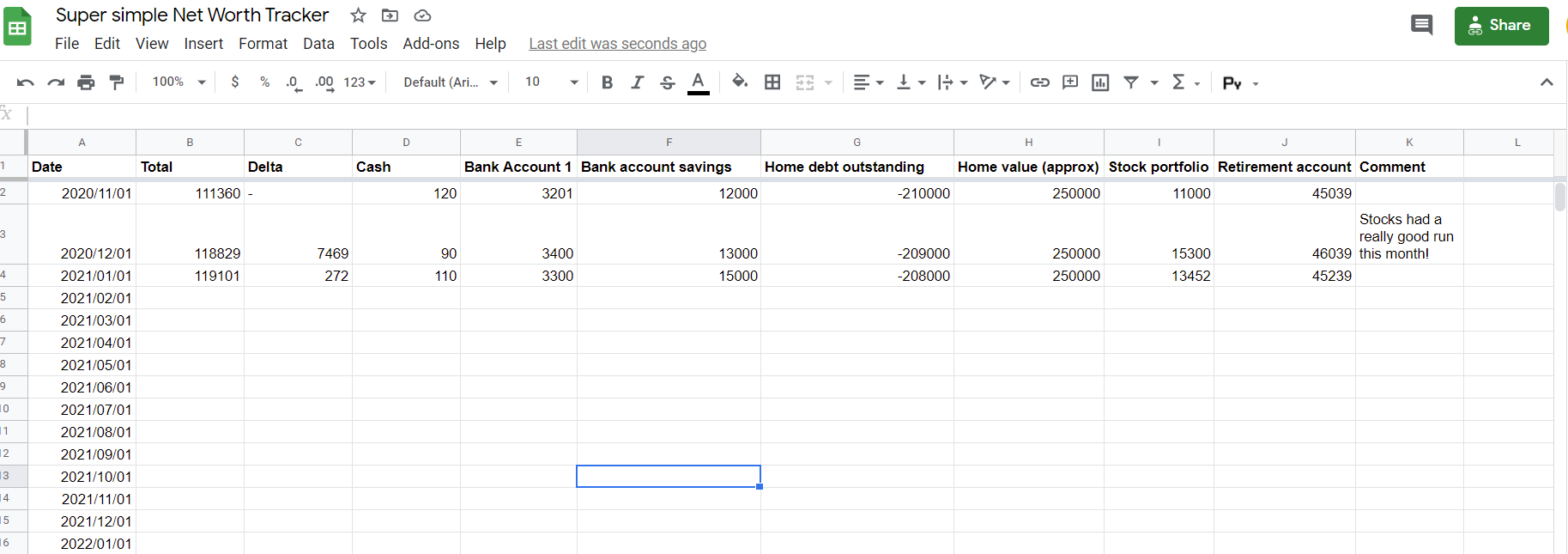
Task: Open the Edit menu
Action: pyautogui.click(x=107, y=44)
